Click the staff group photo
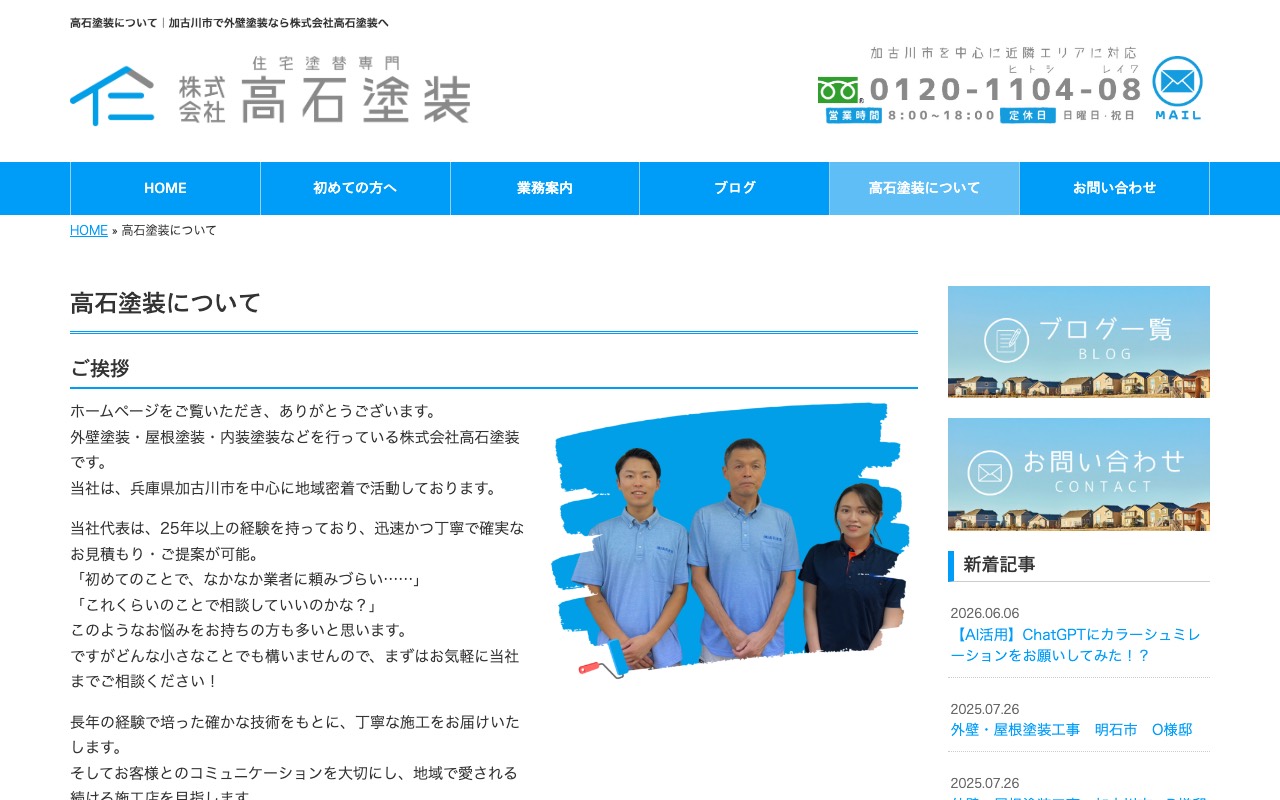 click(730, 540)
